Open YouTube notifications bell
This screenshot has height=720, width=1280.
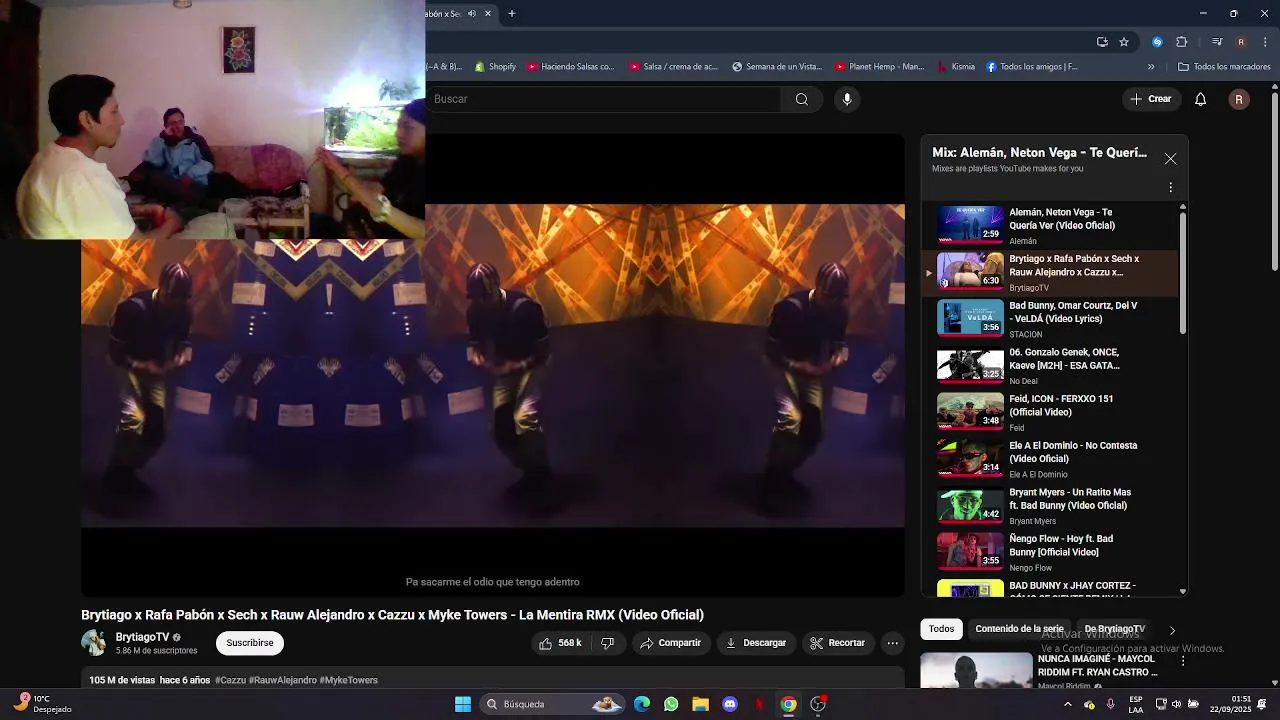click(1201, 99)
